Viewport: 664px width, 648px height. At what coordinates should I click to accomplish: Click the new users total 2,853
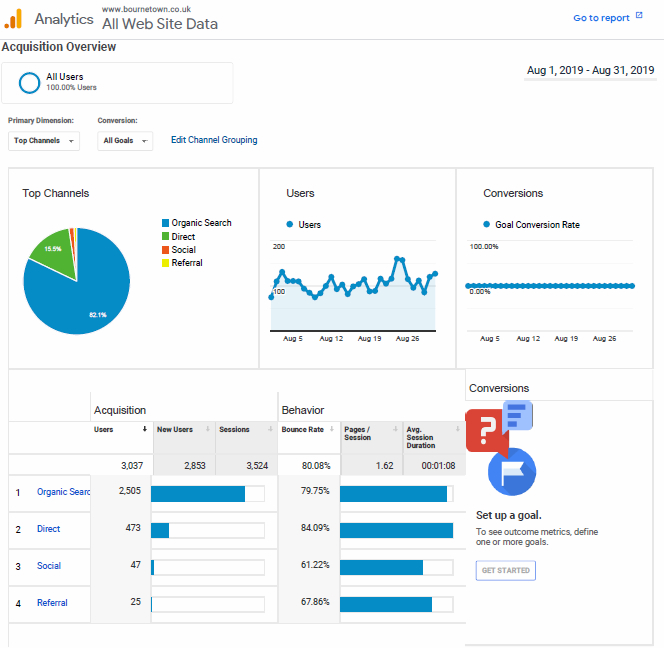pos(195,466)
